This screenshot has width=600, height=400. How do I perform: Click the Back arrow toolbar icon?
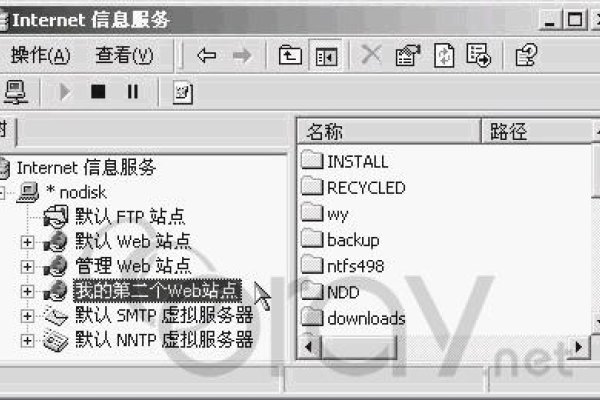(207, 56)
